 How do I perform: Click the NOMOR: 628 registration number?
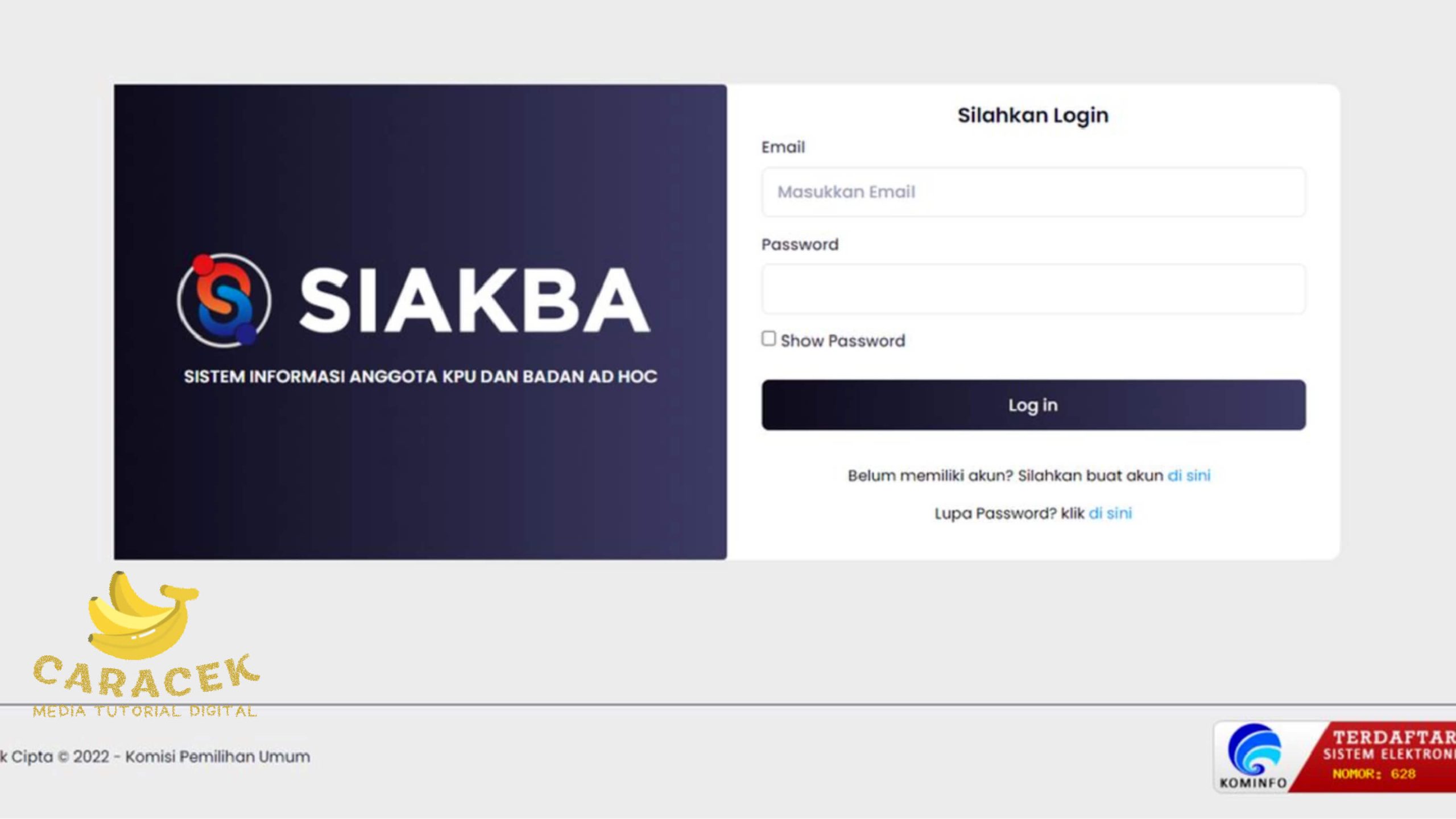[1374, 774]
